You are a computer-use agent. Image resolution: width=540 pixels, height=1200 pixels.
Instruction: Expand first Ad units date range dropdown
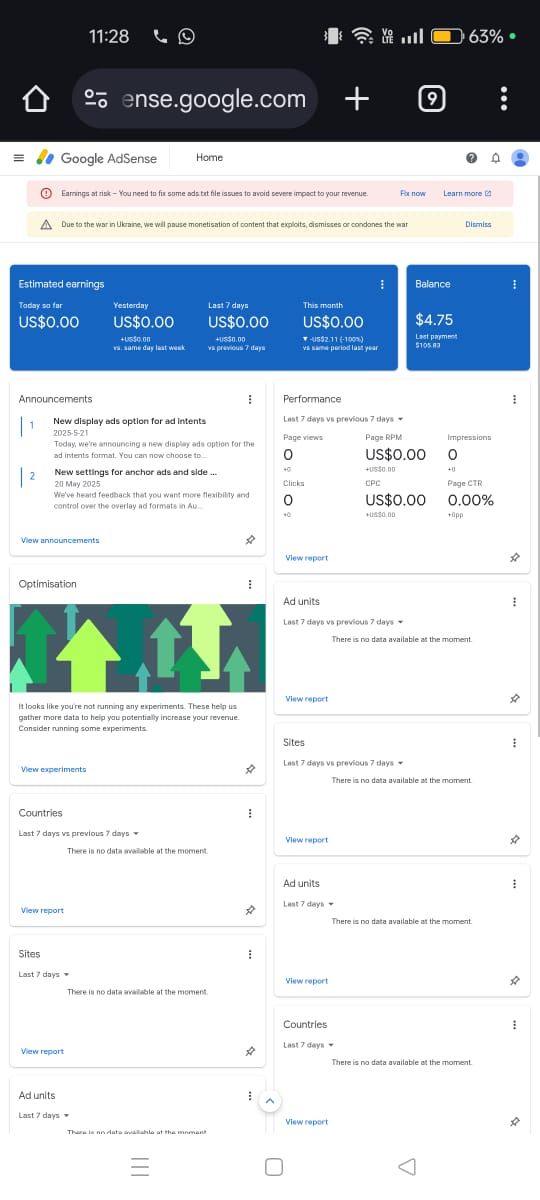[343, 622]
